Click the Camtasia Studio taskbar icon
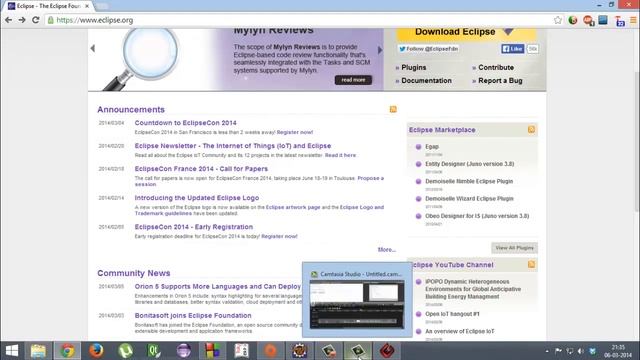The height and width of the screenshot is (360, 640). (358, 351)
